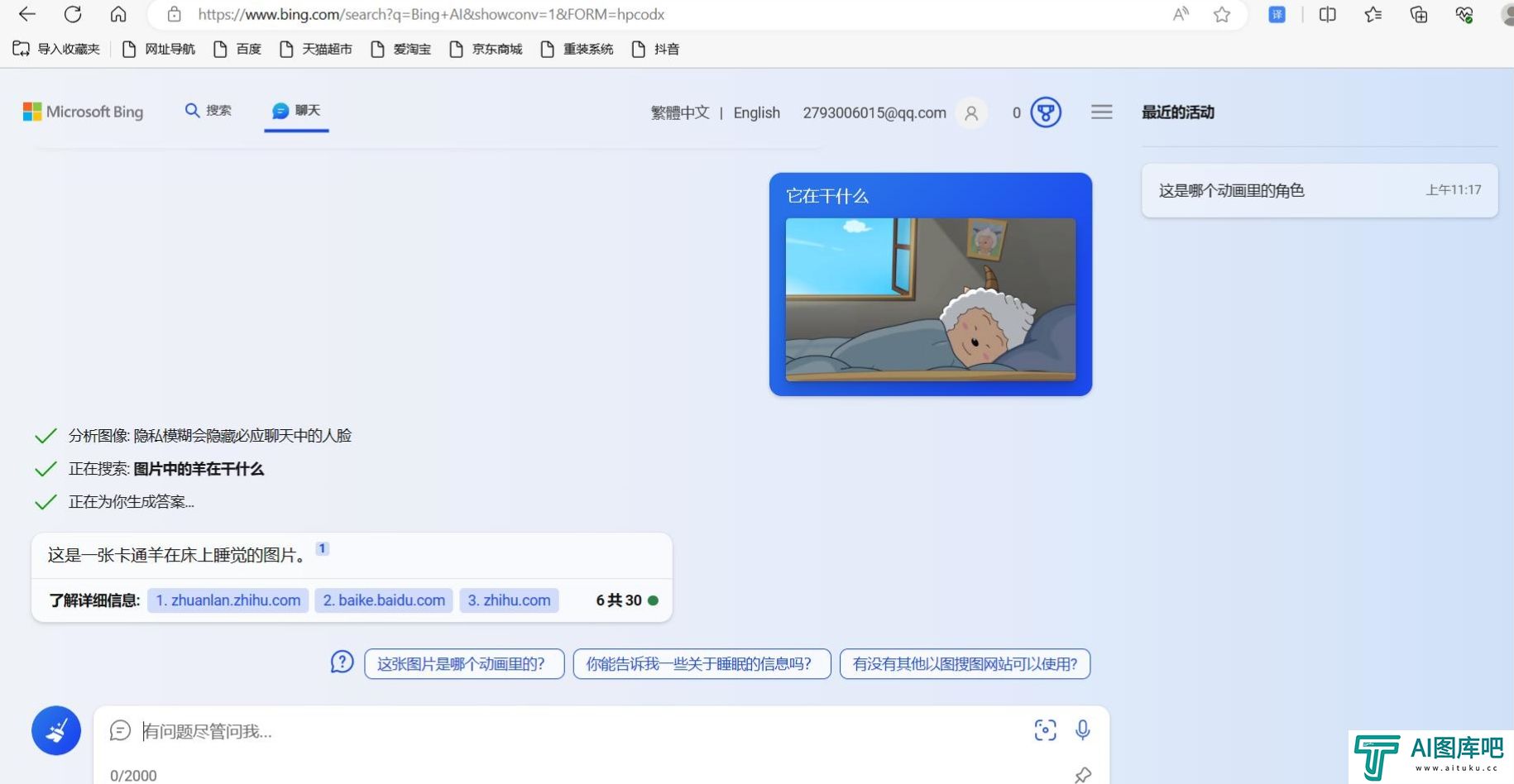Open the collections icon
Screen dimensions: 1514x784
(x=1419, y=14)
